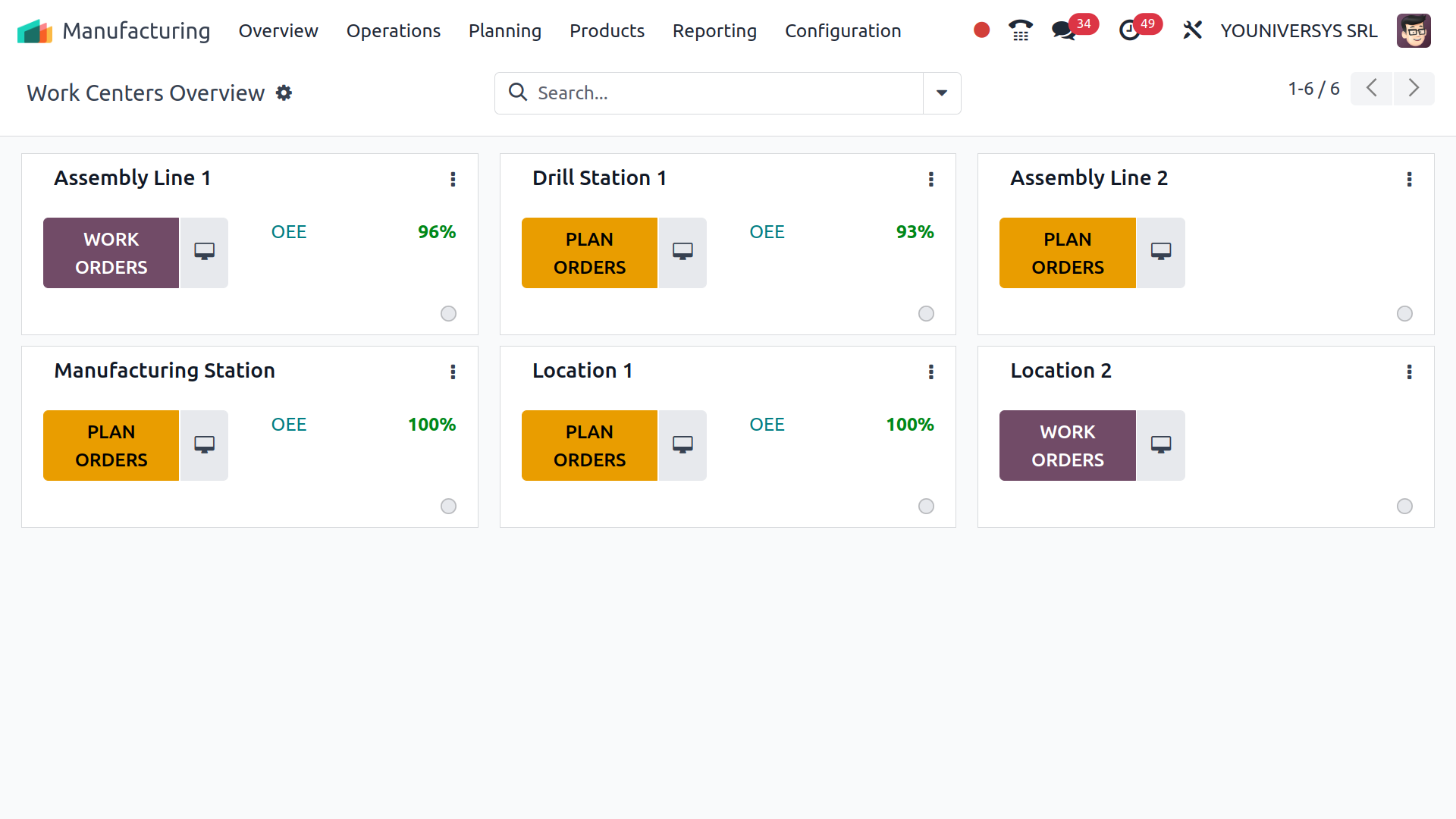
Task: Click the monitor icon on Assembly Line 1 card
Action: 203,253
